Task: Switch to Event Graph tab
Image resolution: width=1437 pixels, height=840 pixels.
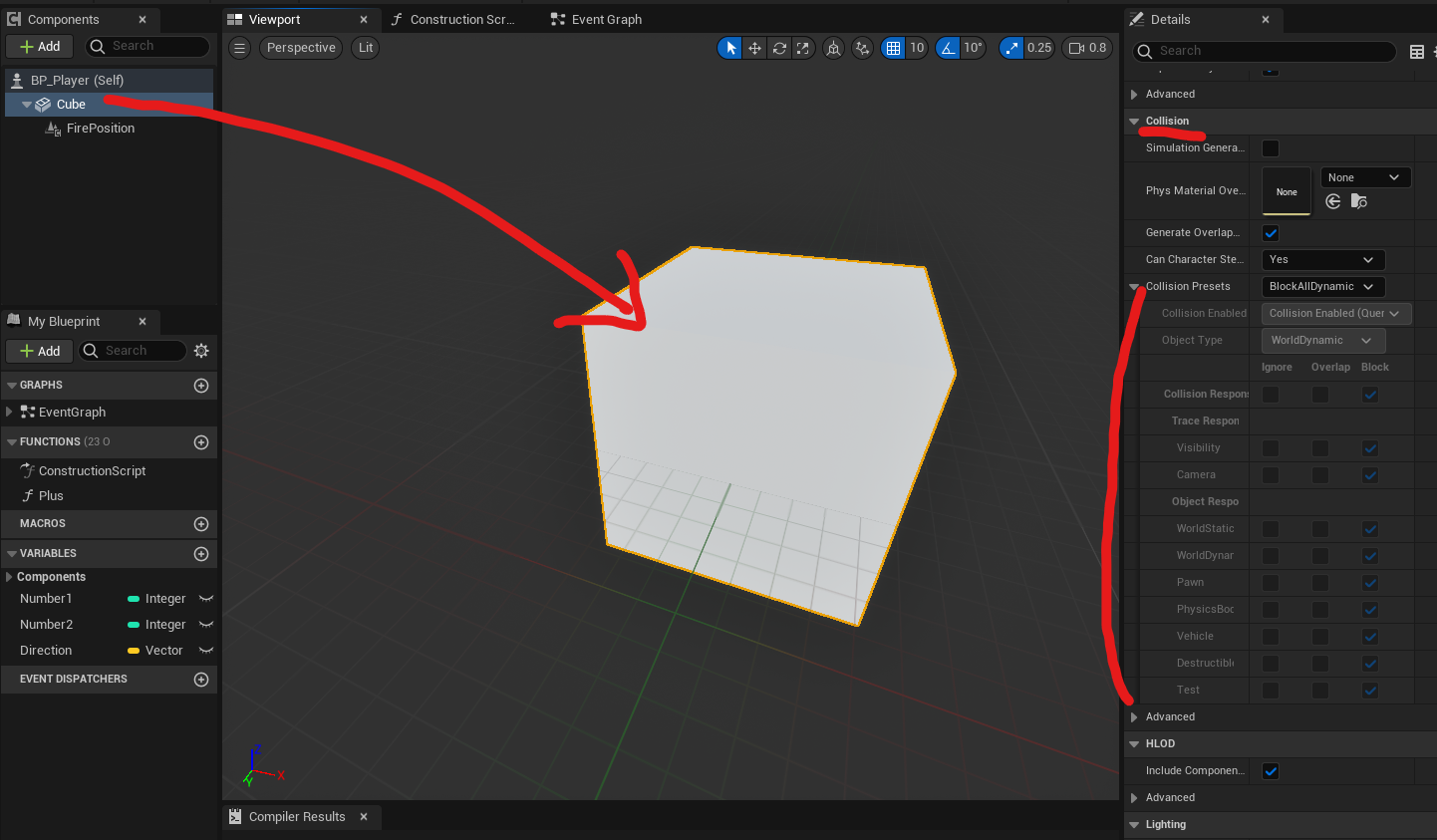Action: 607,19
